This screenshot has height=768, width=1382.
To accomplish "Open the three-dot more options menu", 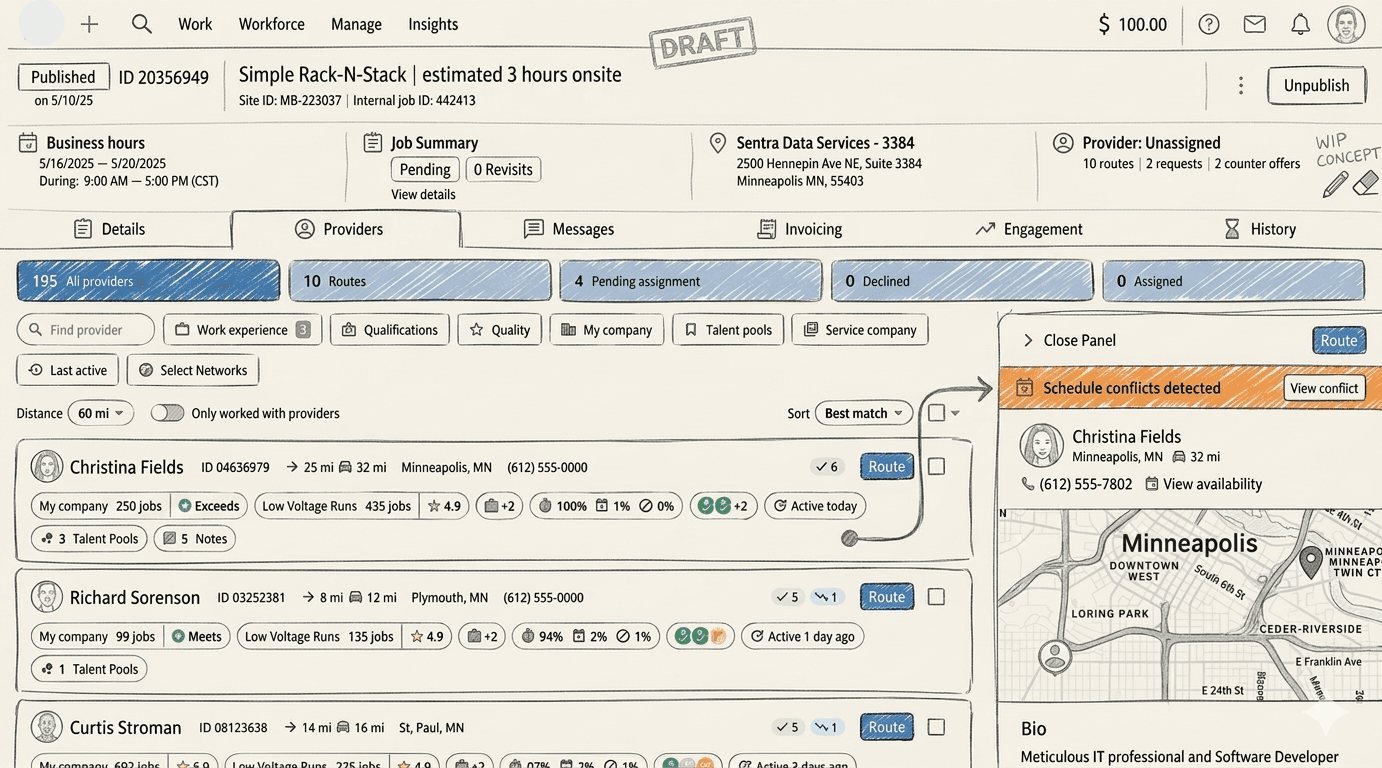I will pos(1241,85).
